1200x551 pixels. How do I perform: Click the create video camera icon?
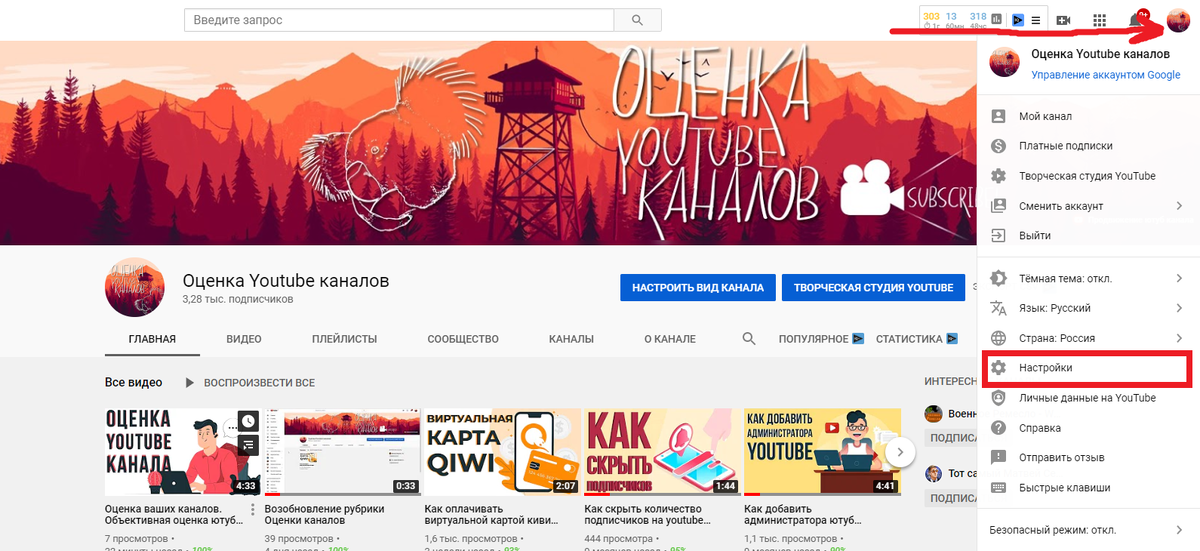pyautogui.click(x=1064, y=20)
